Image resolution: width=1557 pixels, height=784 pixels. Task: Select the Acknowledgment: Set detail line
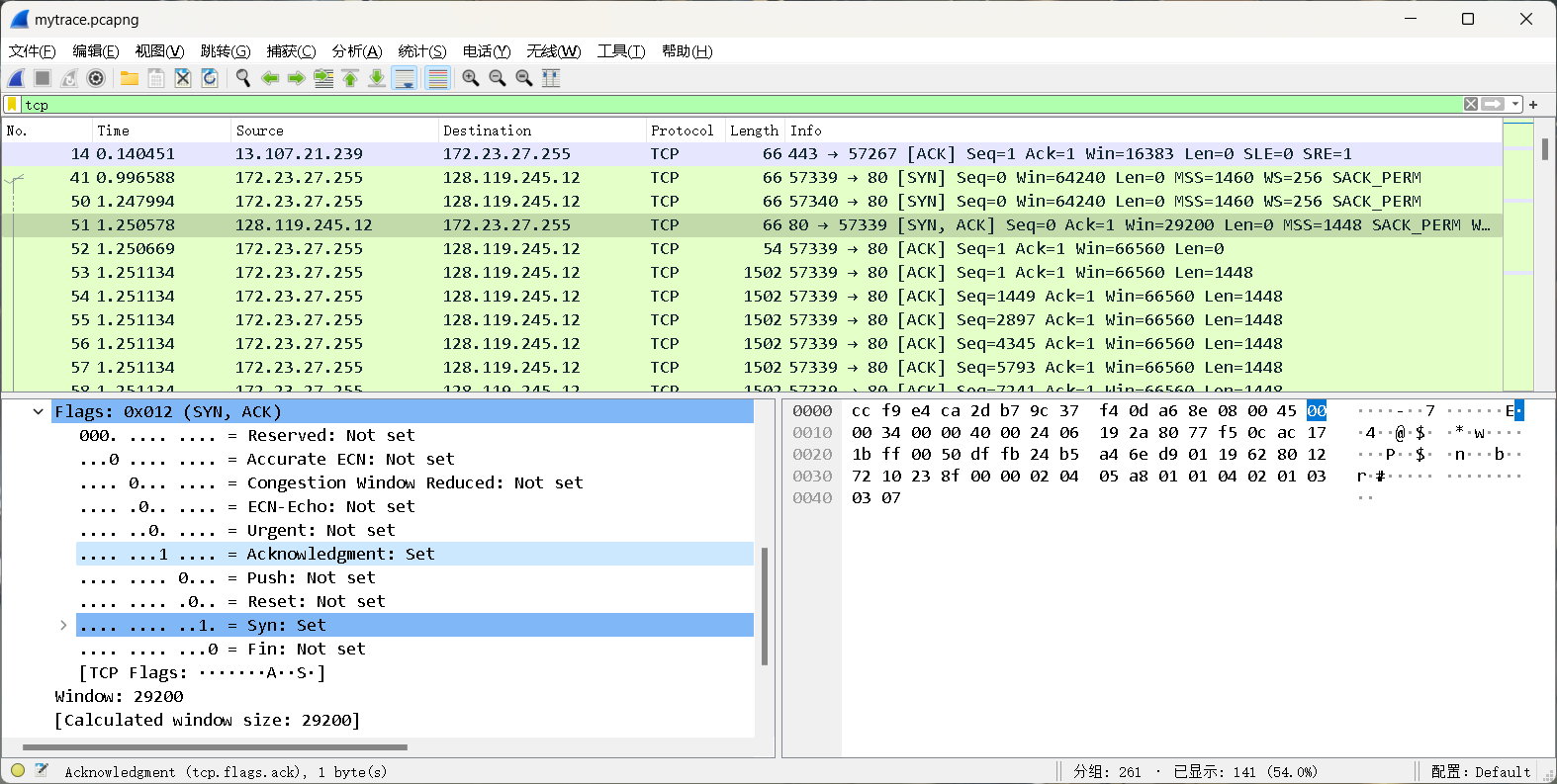coord(414,554)
